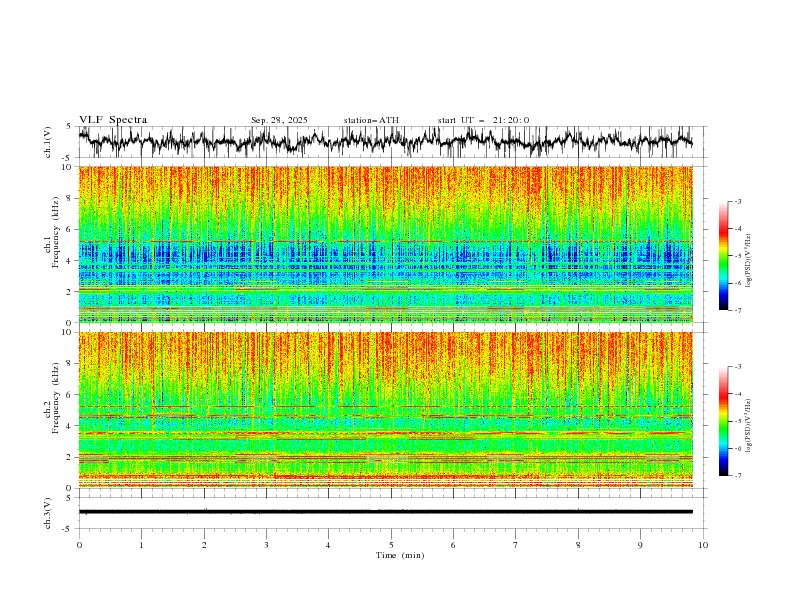The width and height of the screenshot is (792, 612).
Task: Click the "station=ATH" label
Action: [371, 120]
